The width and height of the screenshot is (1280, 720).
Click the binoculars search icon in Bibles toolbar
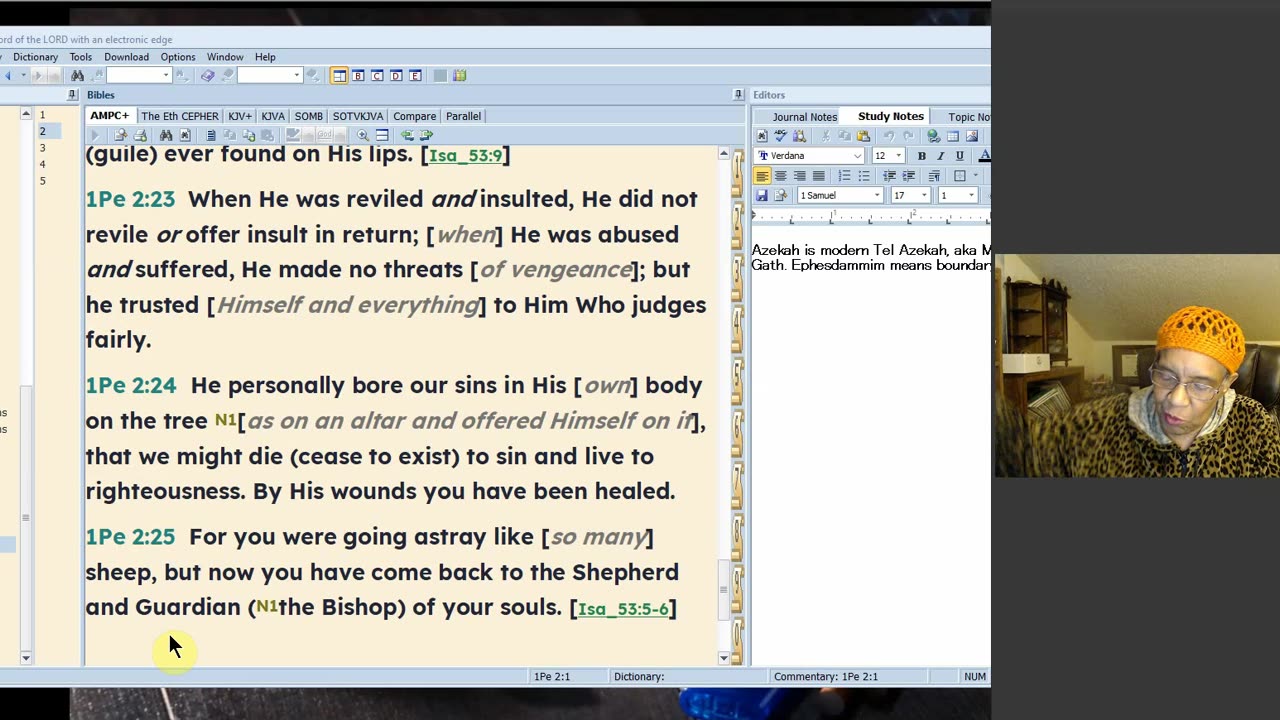click(x=166, y=135)
